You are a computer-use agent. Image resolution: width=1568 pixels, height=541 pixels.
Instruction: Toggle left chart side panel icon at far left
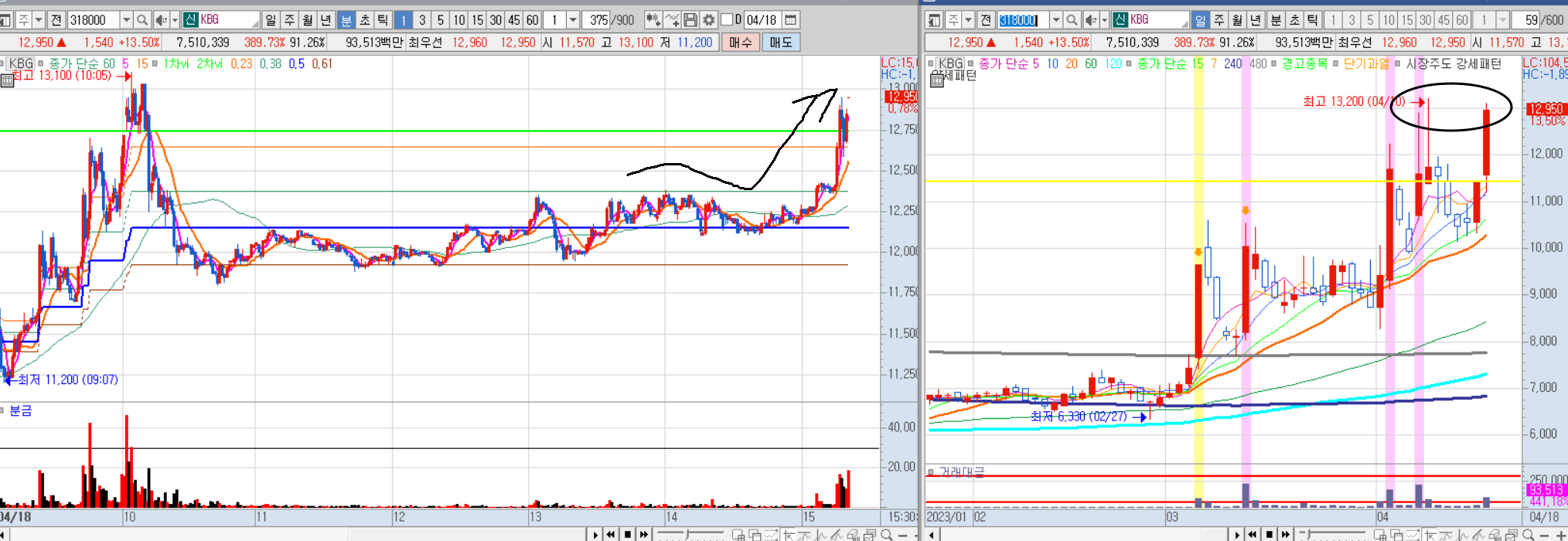(5, 20)
